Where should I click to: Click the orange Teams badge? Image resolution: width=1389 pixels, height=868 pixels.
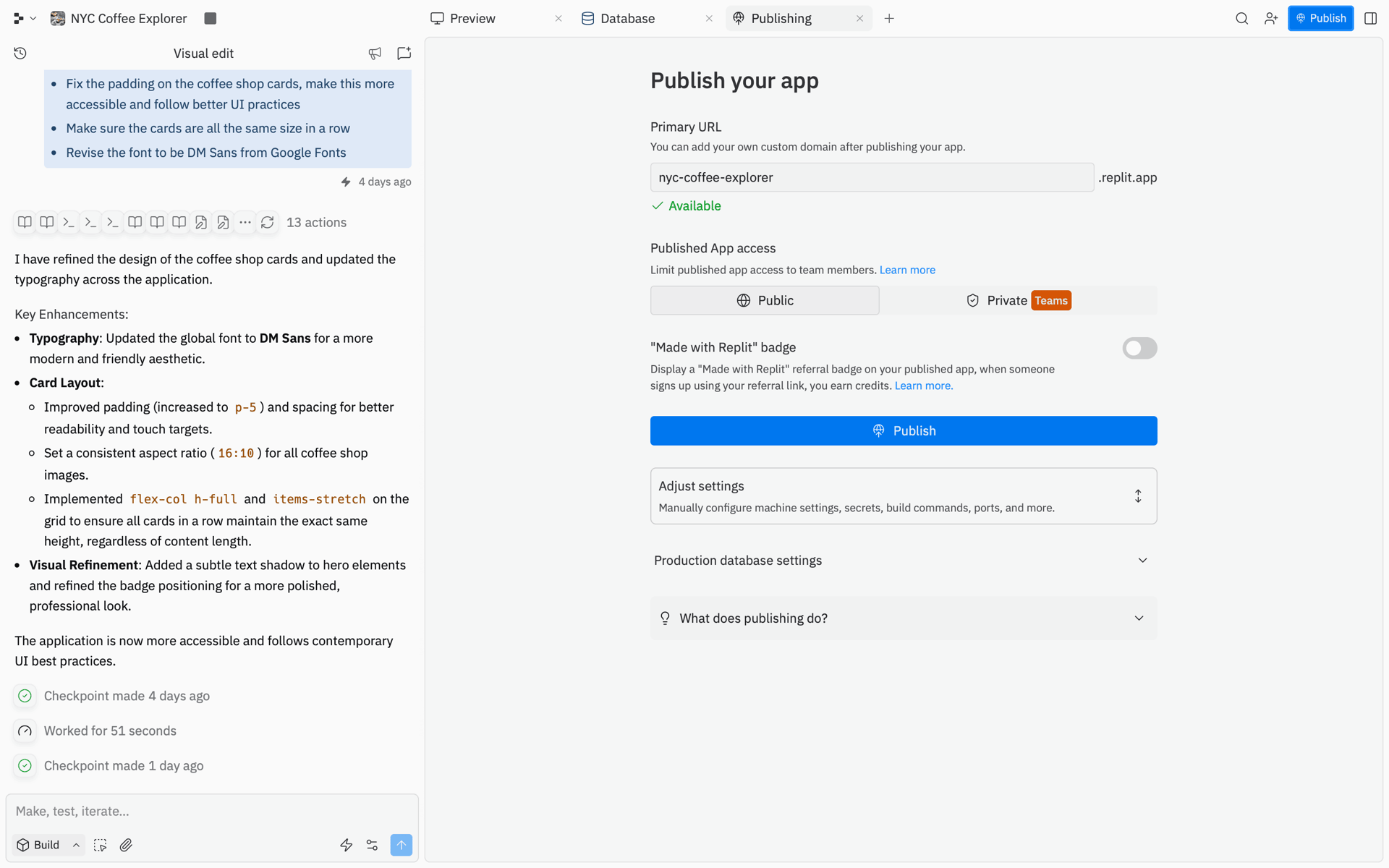pos(1051,300)
